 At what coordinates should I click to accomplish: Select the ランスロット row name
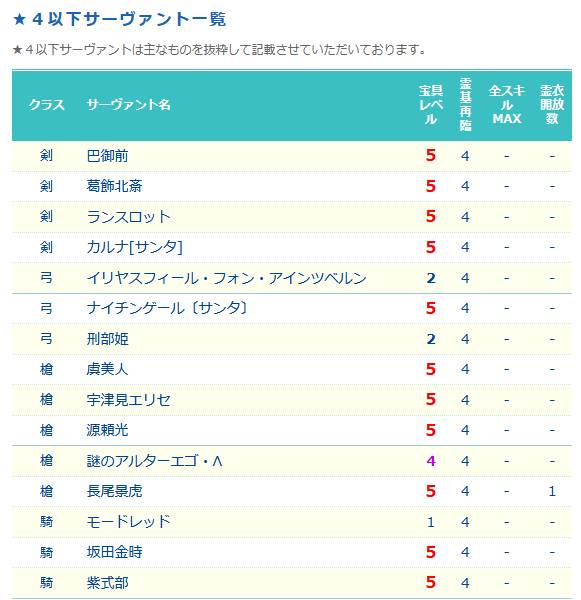point(128,217)
